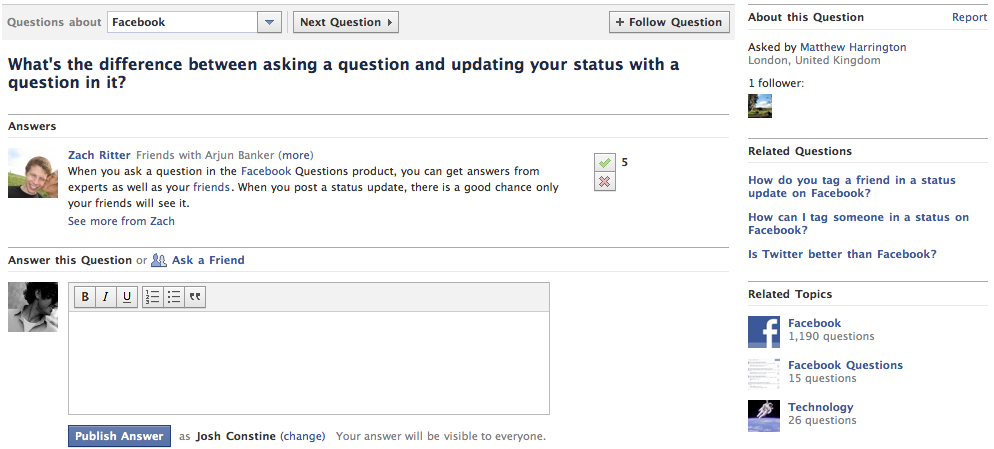Open the Technology topic thumbnail

[764, 415]
